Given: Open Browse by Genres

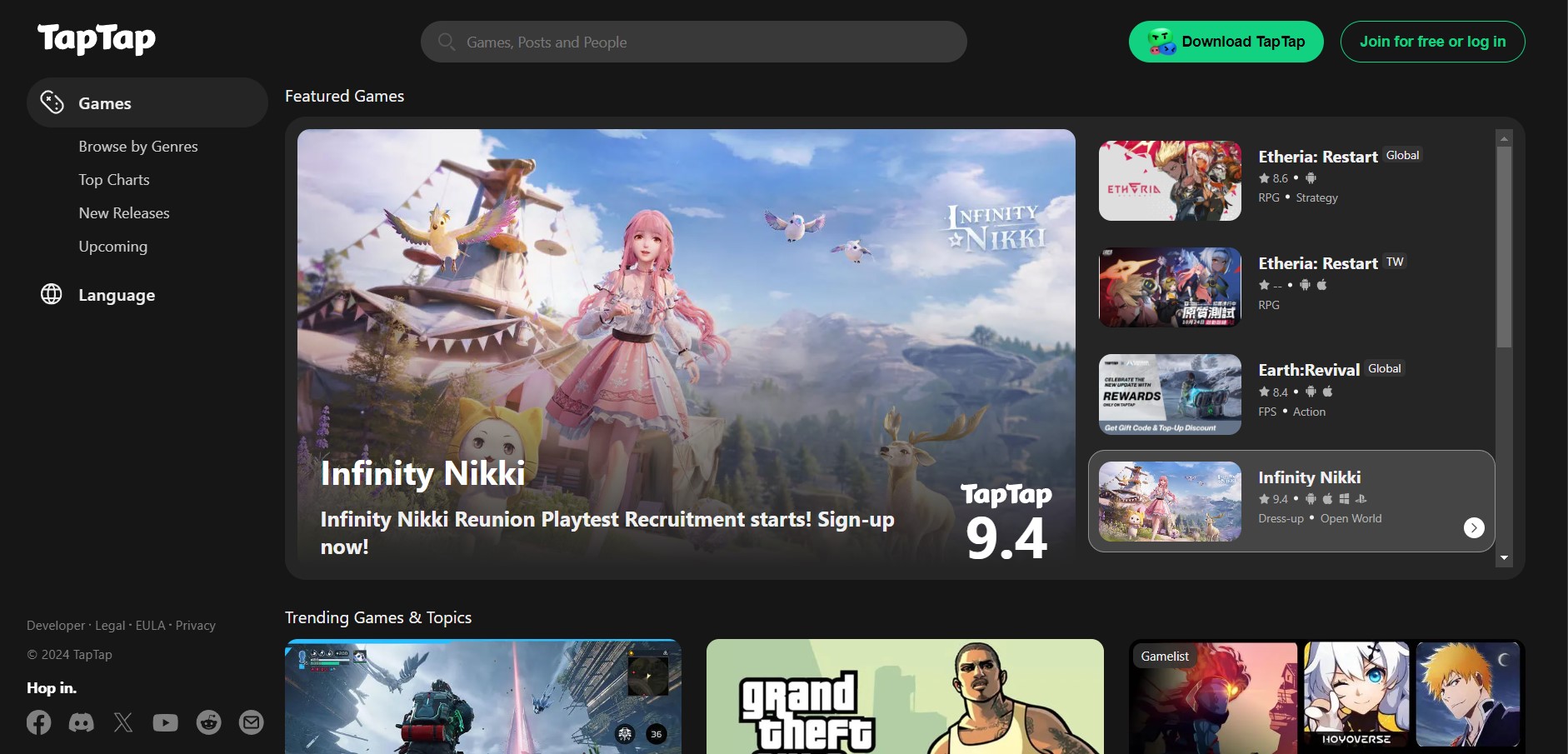Looking at the screenshot, I should [138, 147].
